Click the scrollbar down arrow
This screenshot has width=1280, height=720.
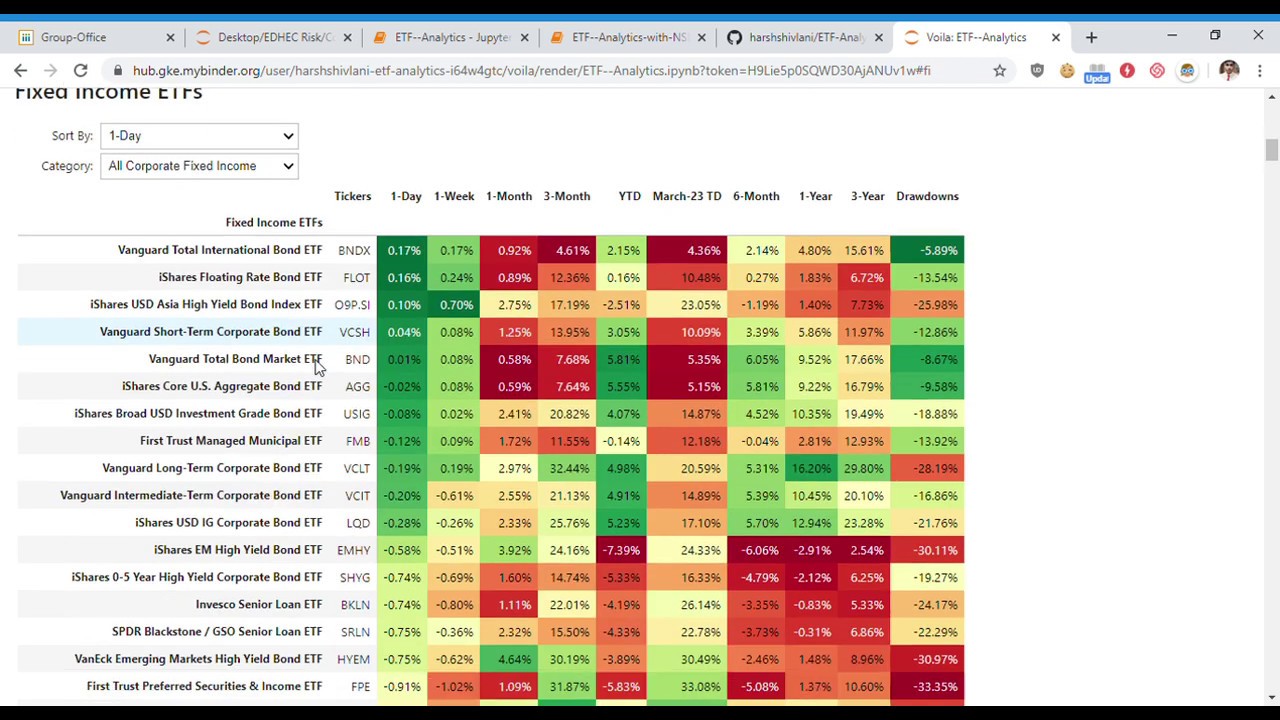click(1271, 697)
